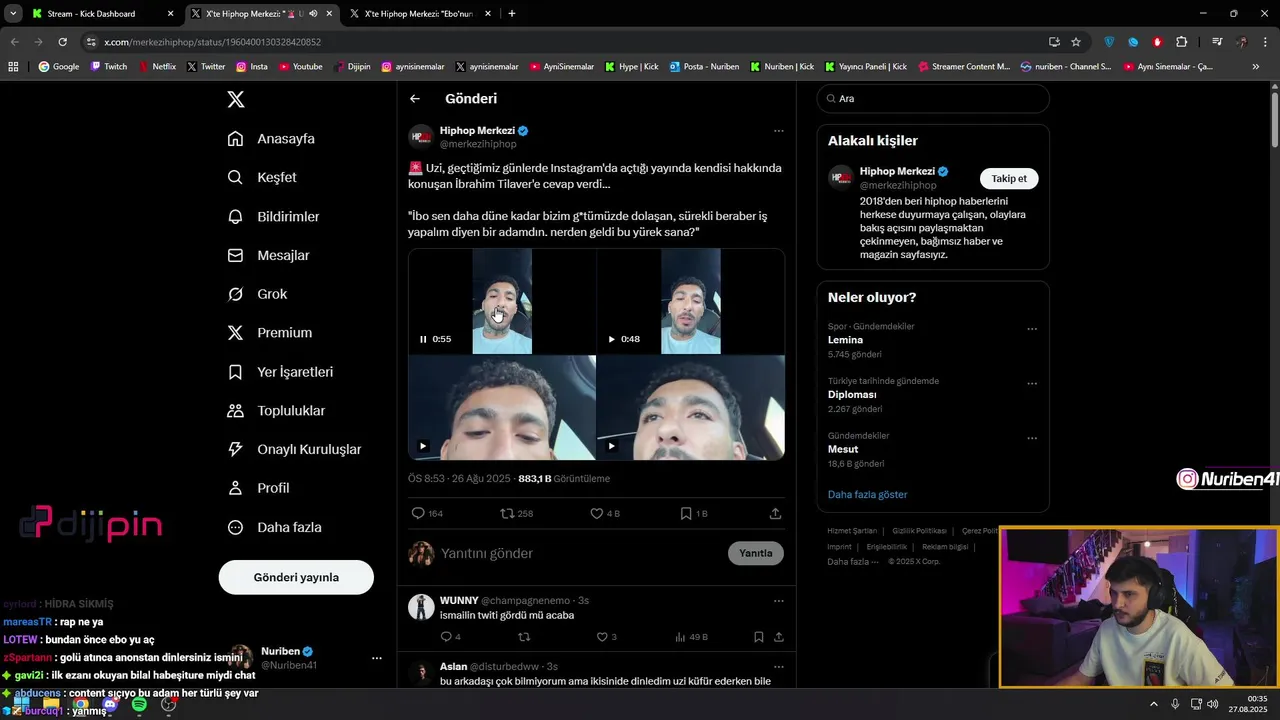Repost WUNNY's comment

point(524,637)
